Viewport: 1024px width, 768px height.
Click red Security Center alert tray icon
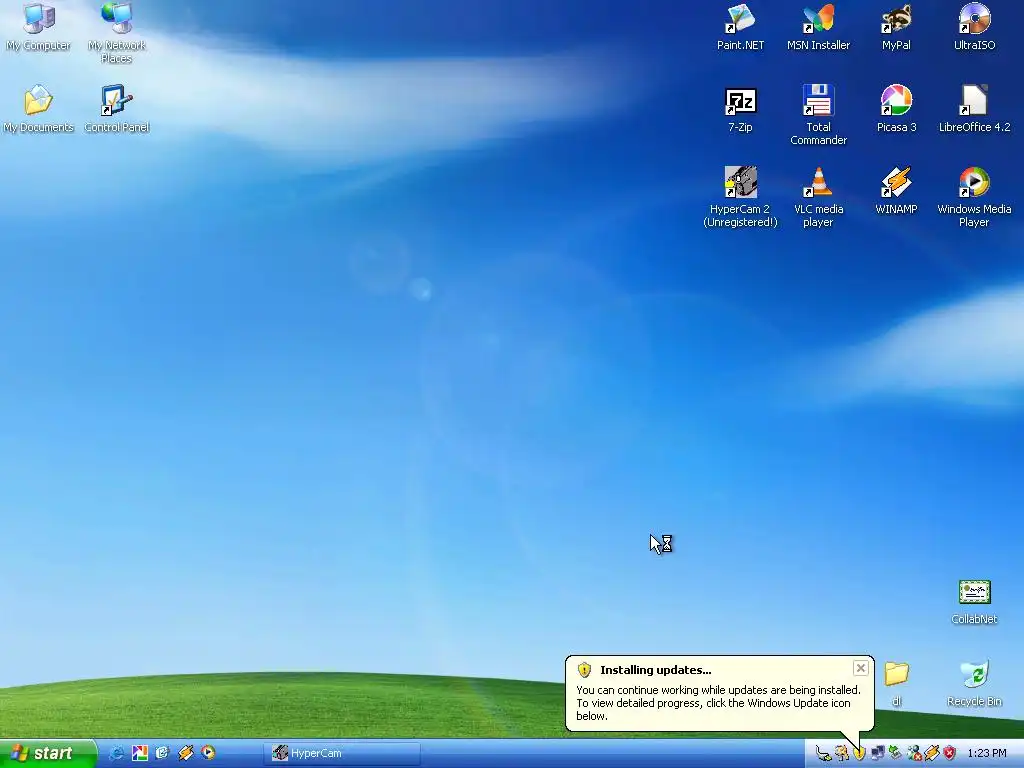pyautogui.click(x=950, y=753)
